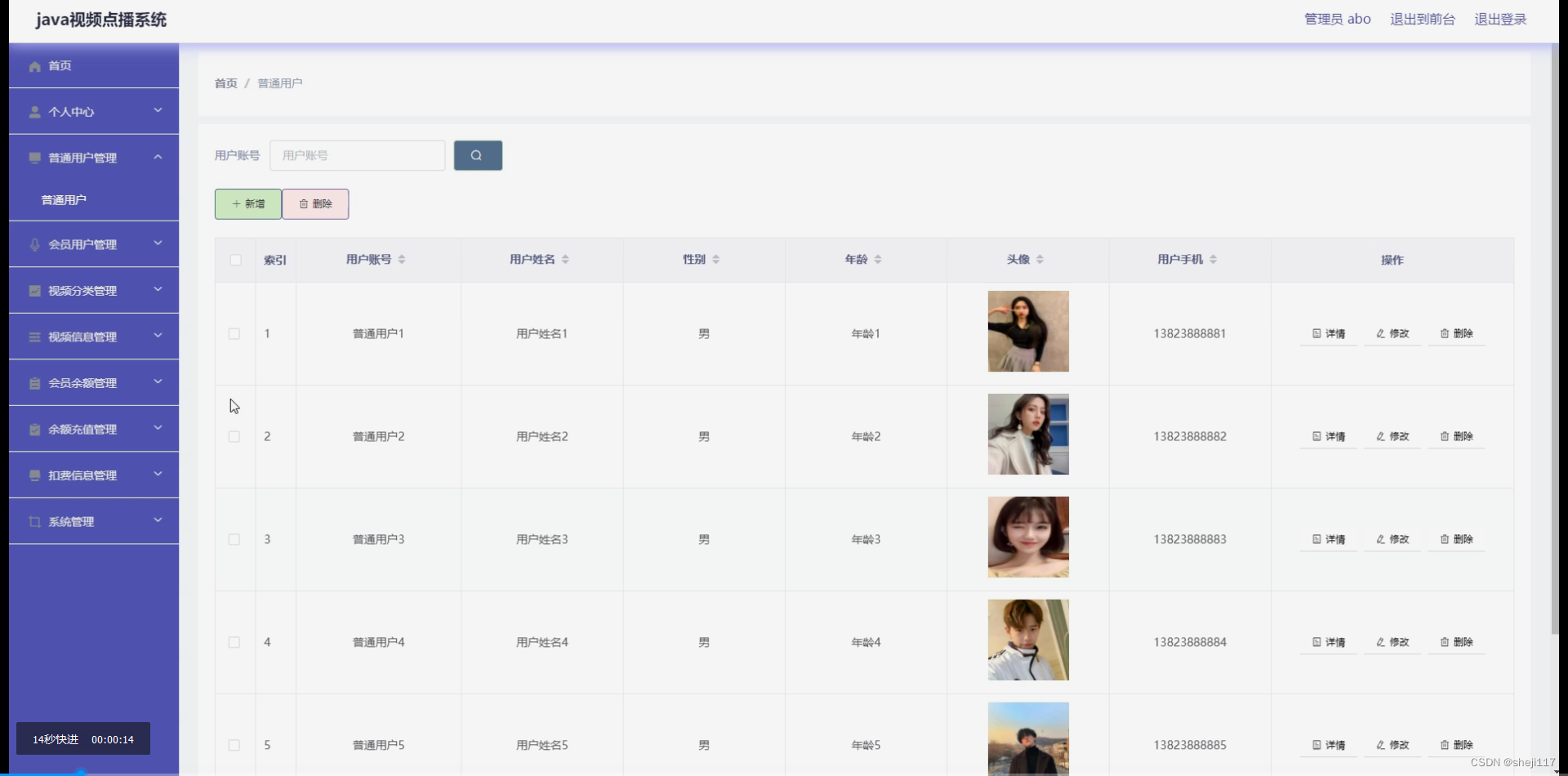Click the 新增 add button
This screenshot has width=1568, height=776.
click(x=247, y=203)
